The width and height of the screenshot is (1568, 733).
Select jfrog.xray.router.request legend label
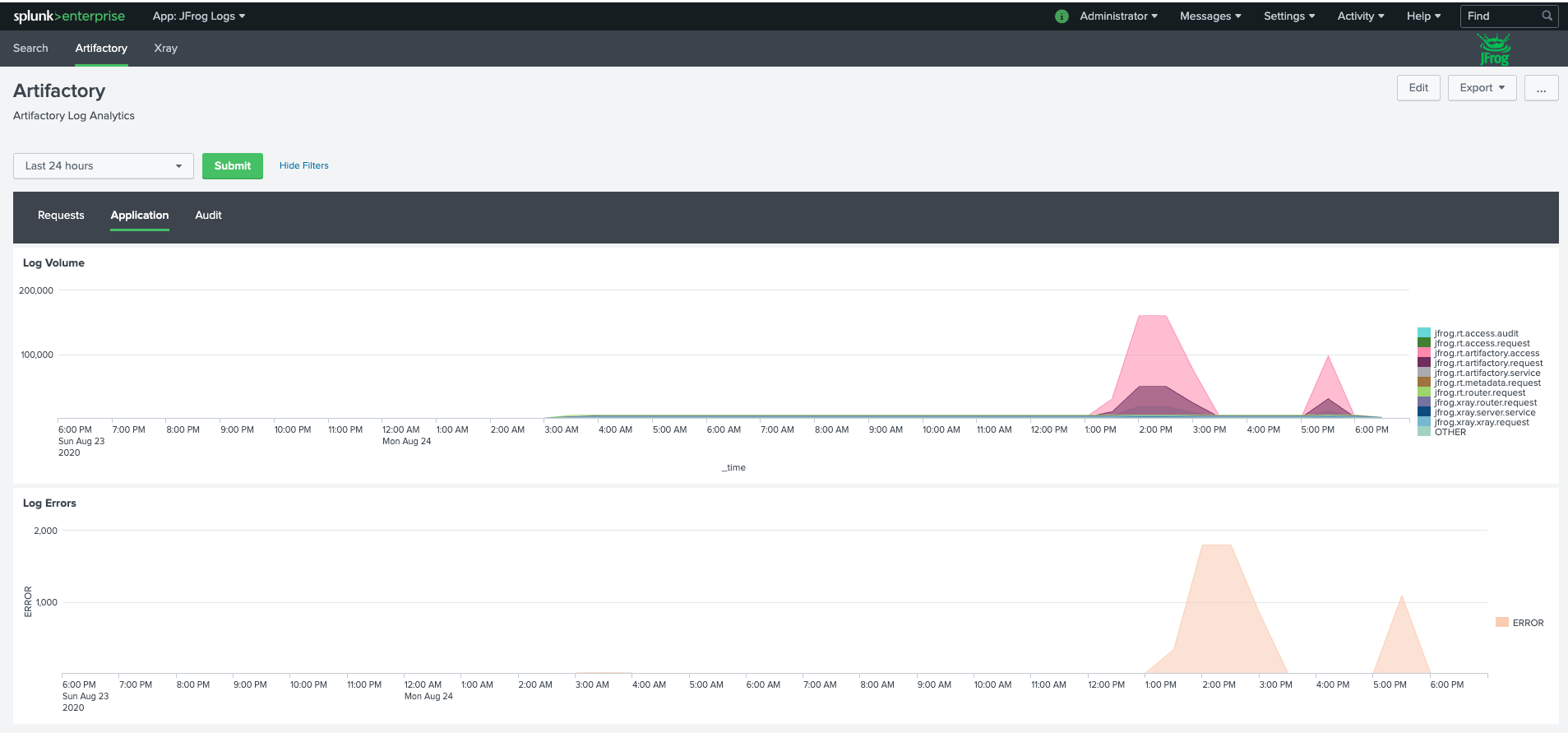[1486, 403]
